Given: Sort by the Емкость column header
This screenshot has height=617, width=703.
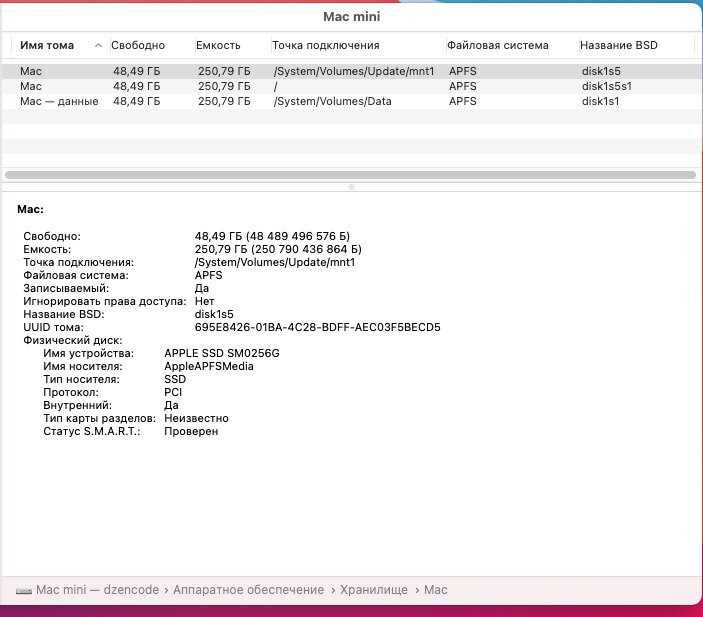Looking at the screenshot, I should [x=218, y=45].
